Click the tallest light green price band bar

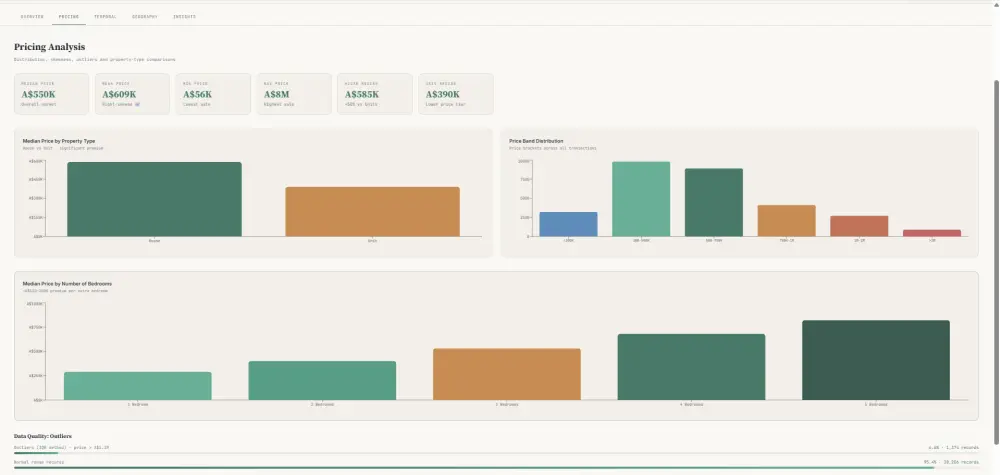pyautogui.click(x=641, y=199)
